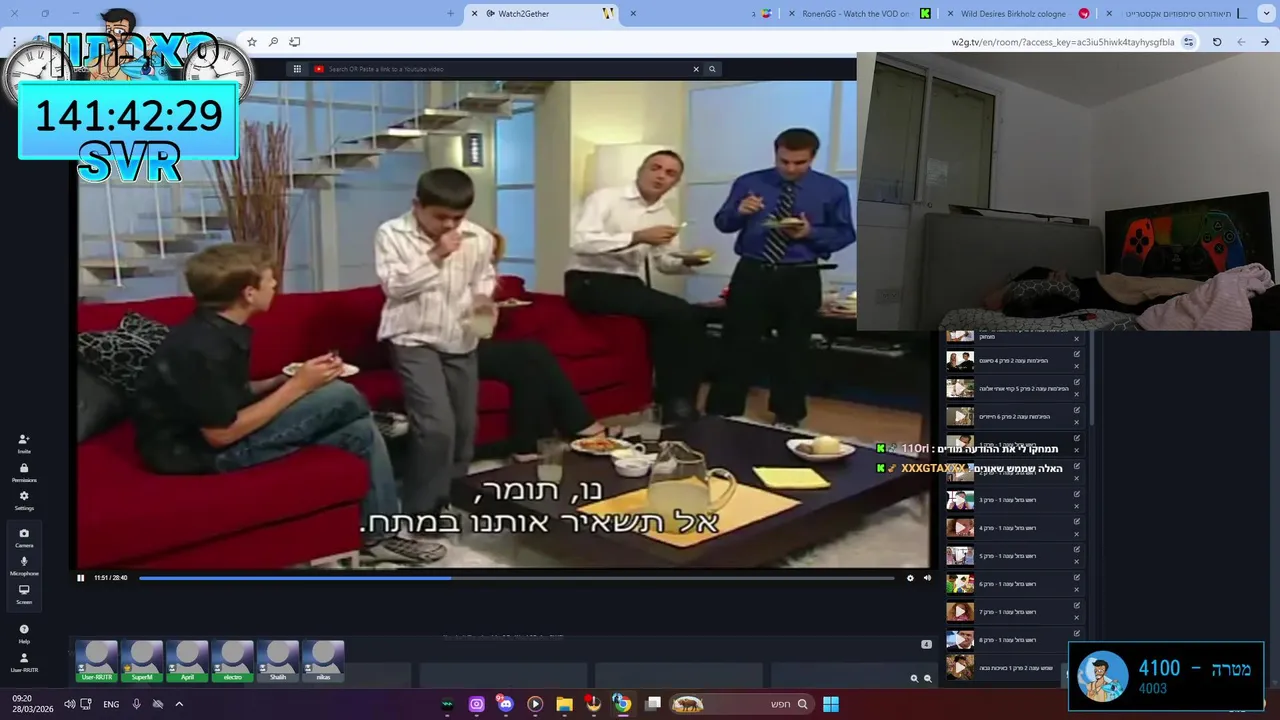Select the electro participant tile
This screenshot has width=1280, height=720.
(232, 662)
